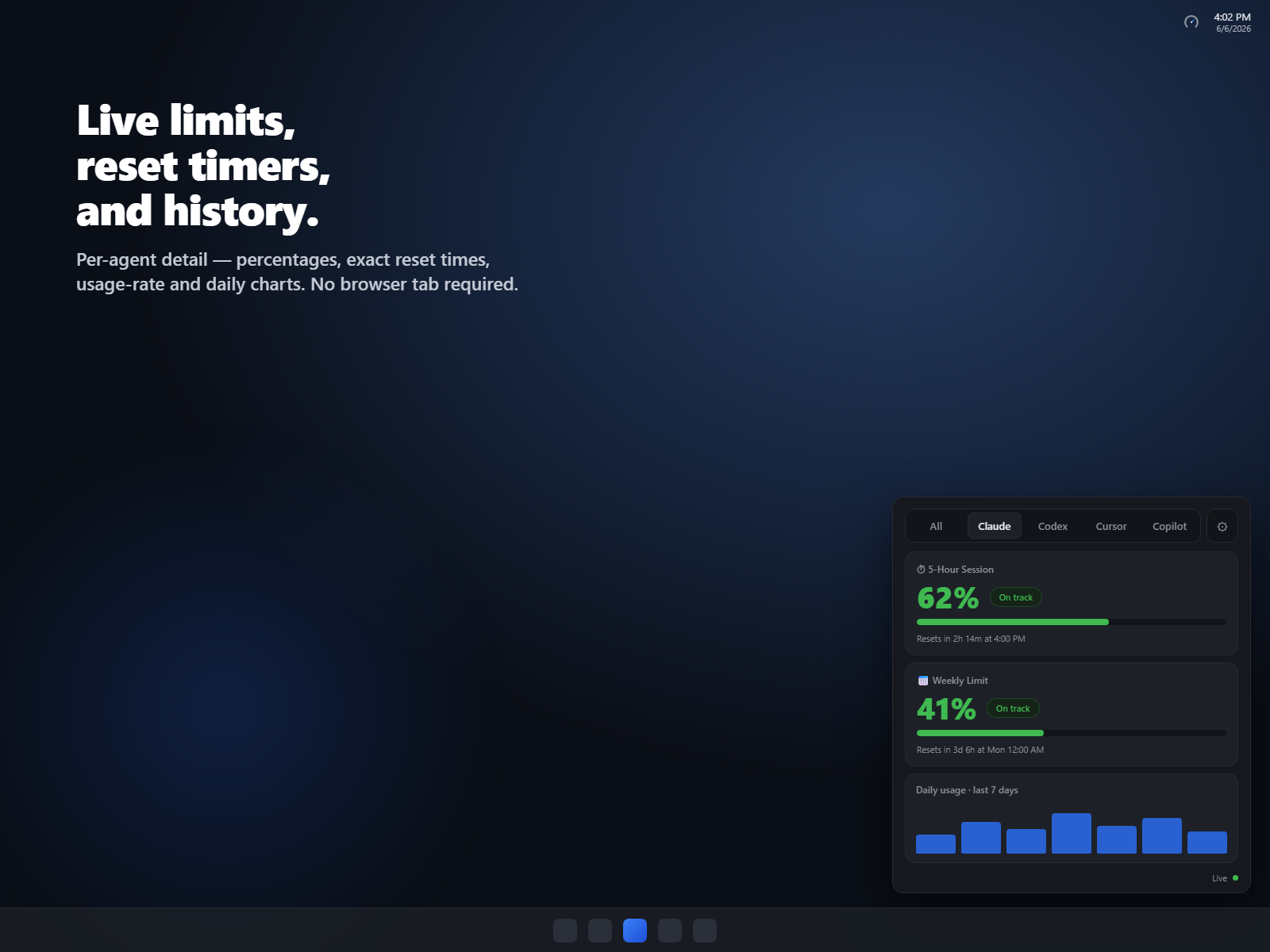1270x952 pixels.
Task: Open the second taskbar app icon
Action: [600, 931]
